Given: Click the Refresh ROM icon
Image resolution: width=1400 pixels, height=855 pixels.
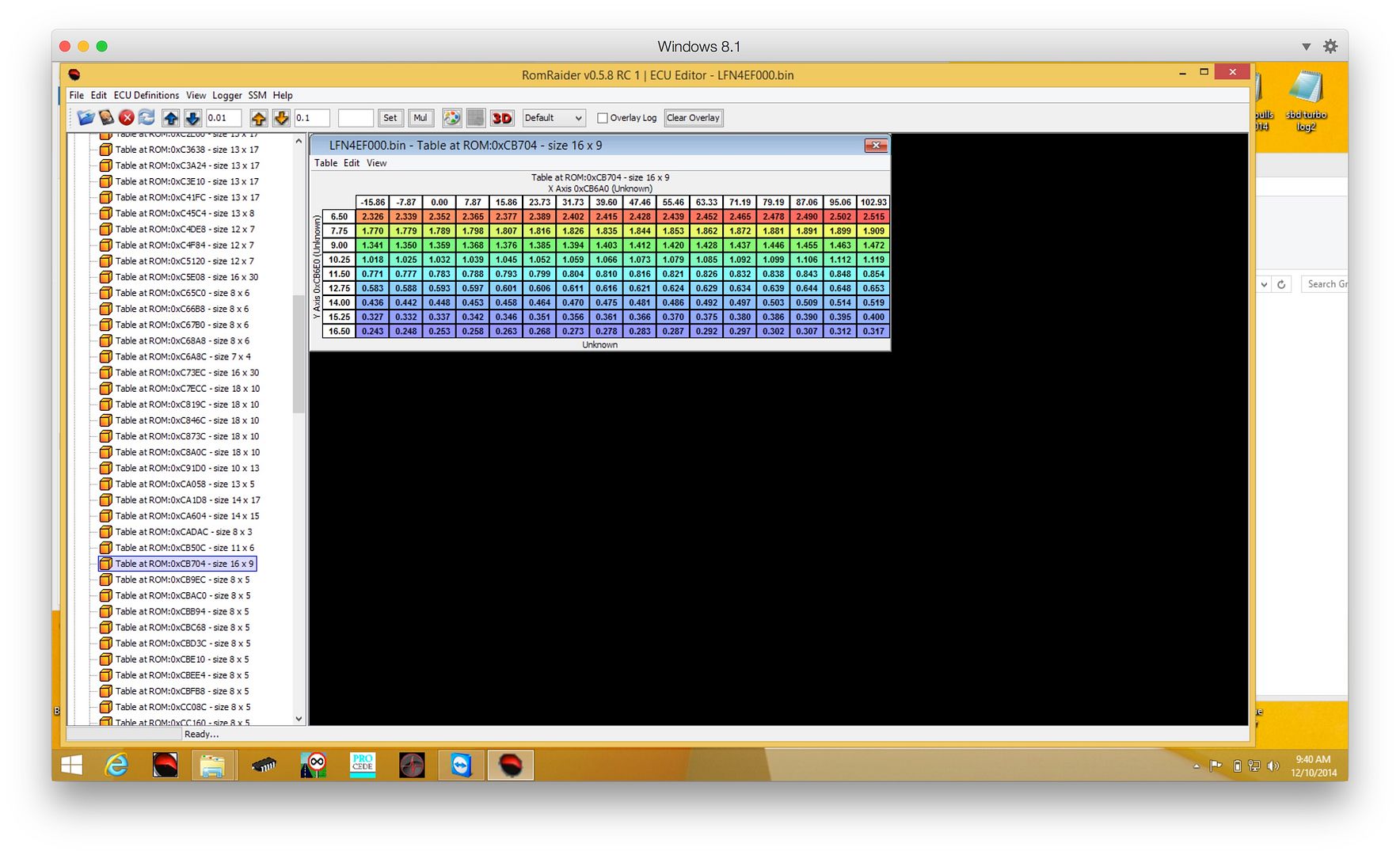Looking at the screenshot, I should [x=146, y=118].
